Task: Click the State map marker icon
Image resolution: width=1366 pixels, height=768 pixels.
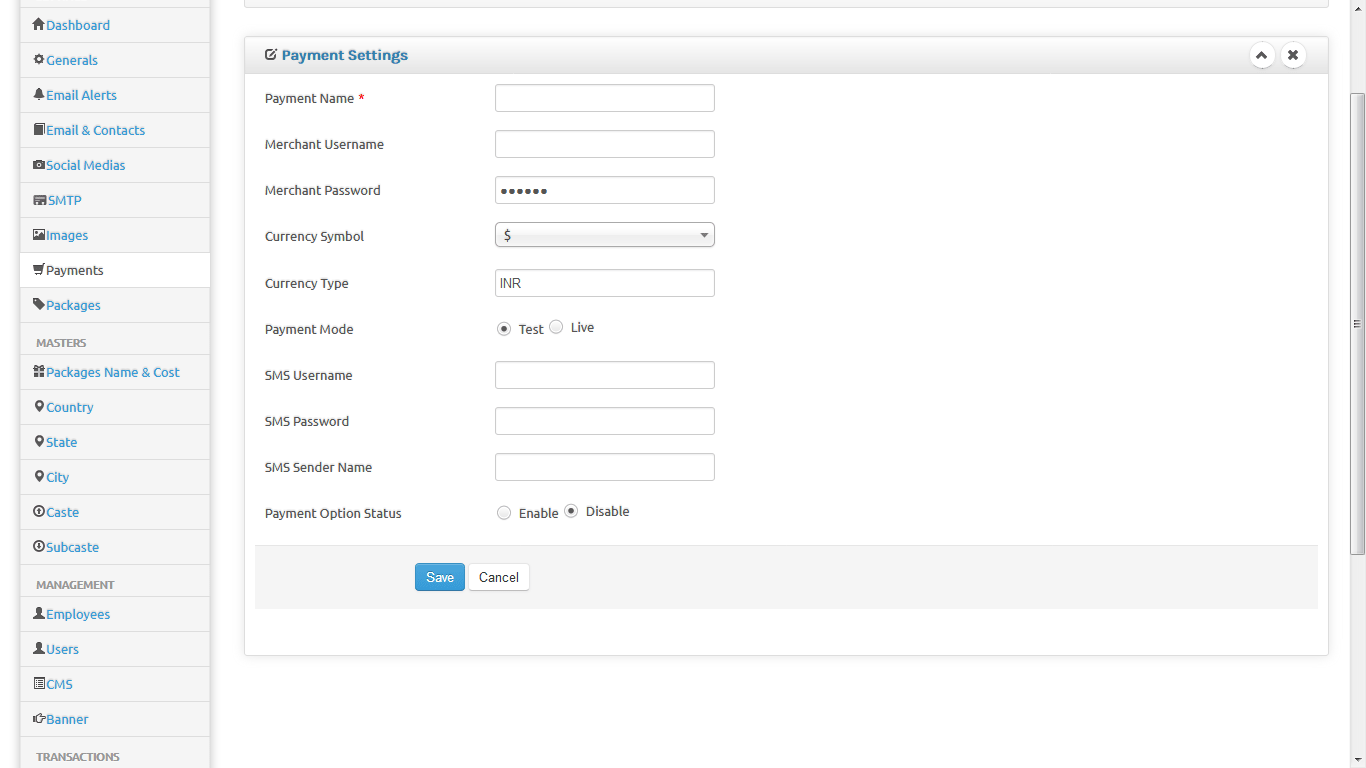Action: click(x=39, y=441)
